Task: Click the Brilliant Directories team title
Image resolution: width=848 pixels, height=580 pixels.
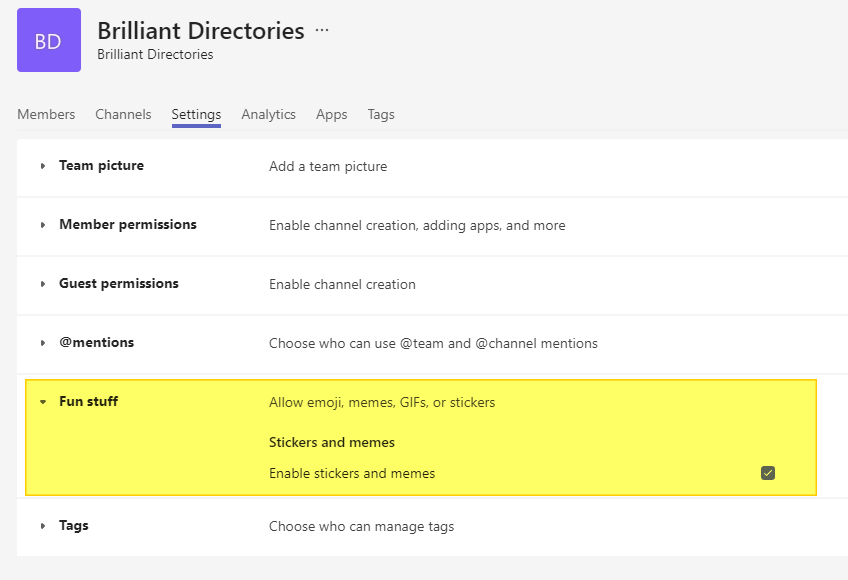Action: [201, 31]
